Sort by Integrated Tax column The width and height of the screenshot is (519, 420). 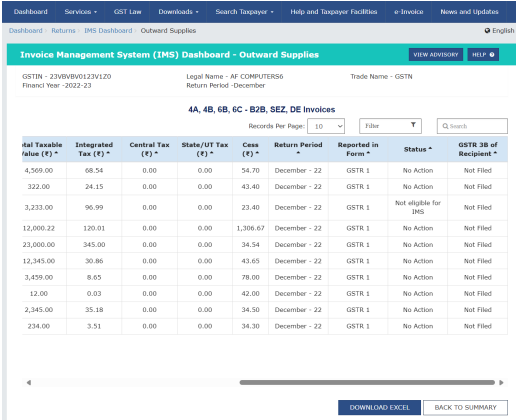(x=94, y=149)
